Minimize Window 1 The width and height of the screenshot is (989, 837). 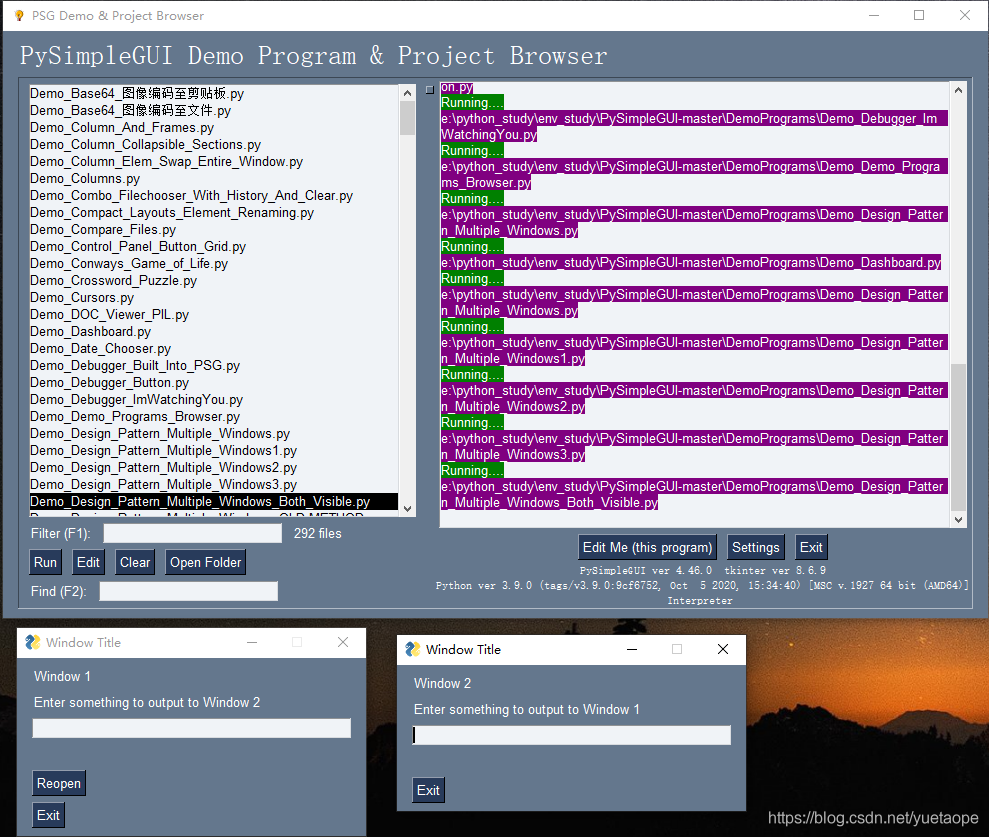[252, 642]
